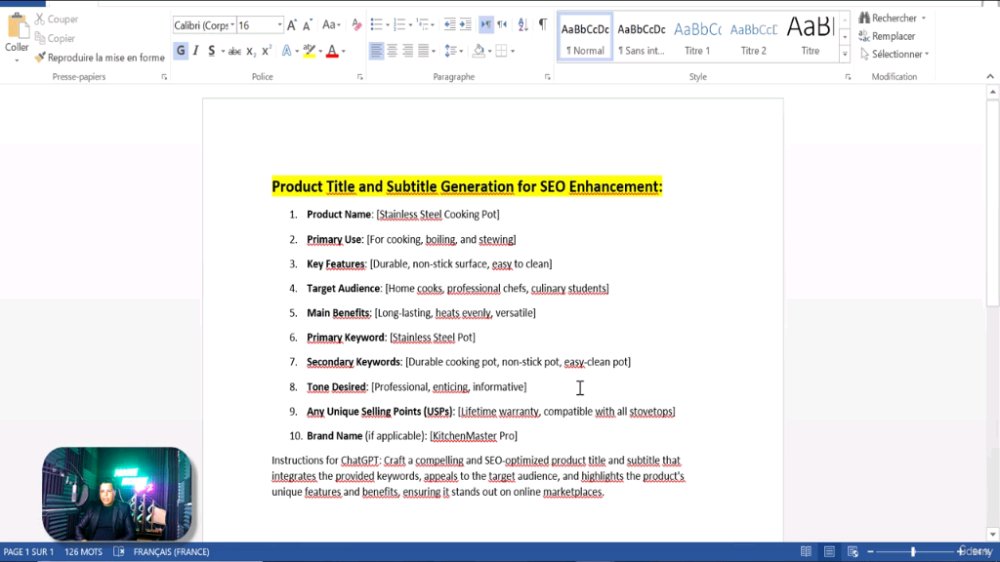The width and height of the screenshot is (1000, 562).
Task: Select the Sans int... style
Action: pos(641,37)
